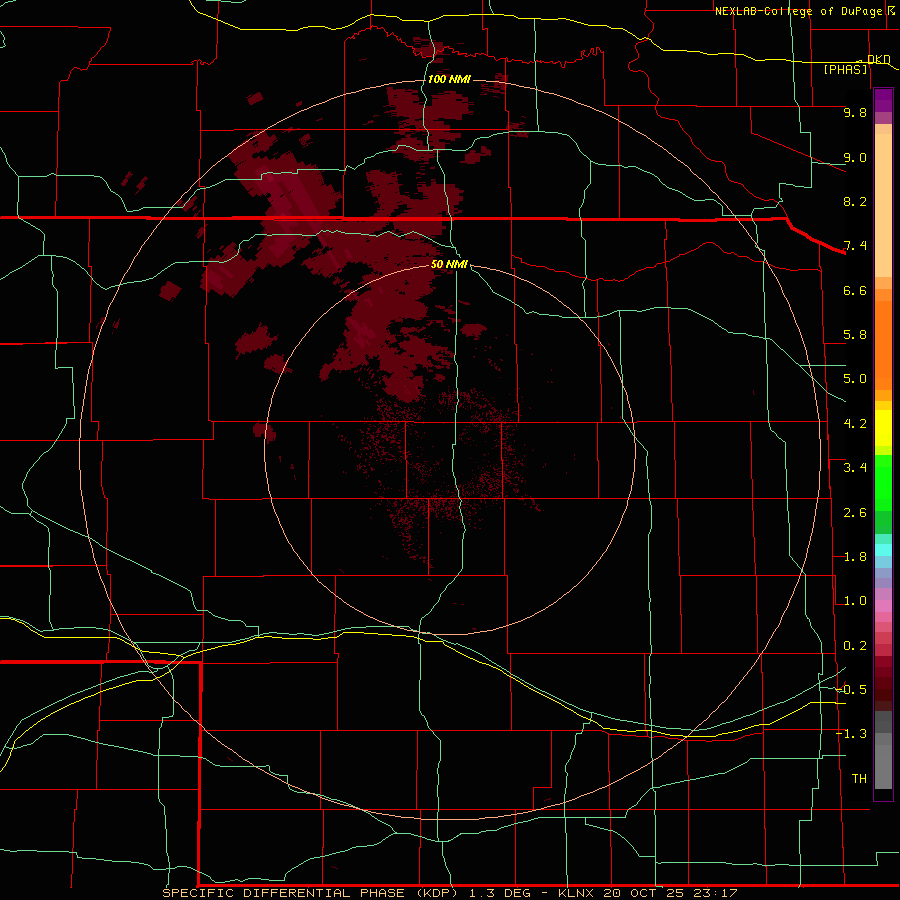Click the 5.0 scale value
The image size is (900, 900).
855,379
